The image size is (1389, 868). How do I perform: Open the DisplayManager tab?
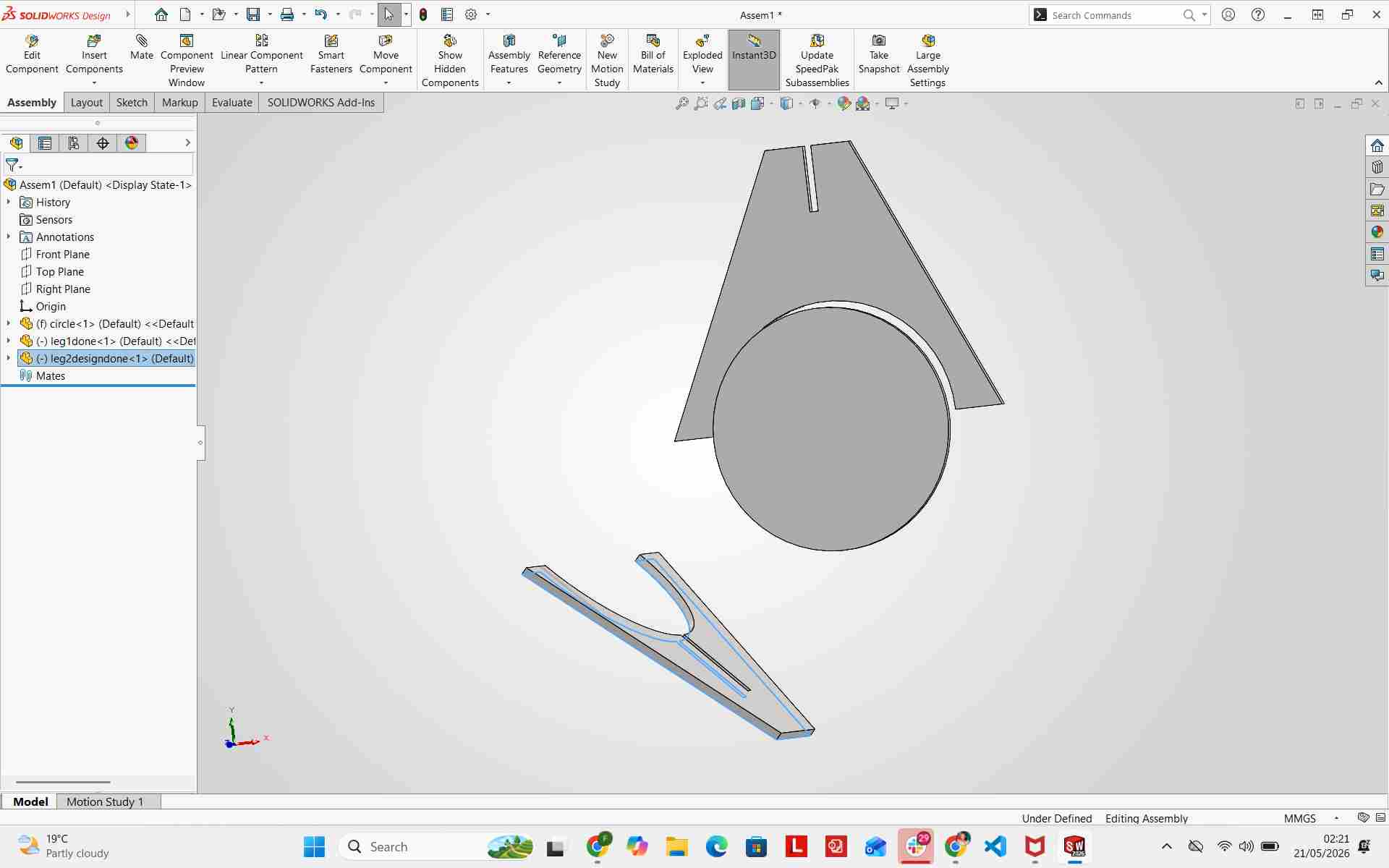point(132,143)
